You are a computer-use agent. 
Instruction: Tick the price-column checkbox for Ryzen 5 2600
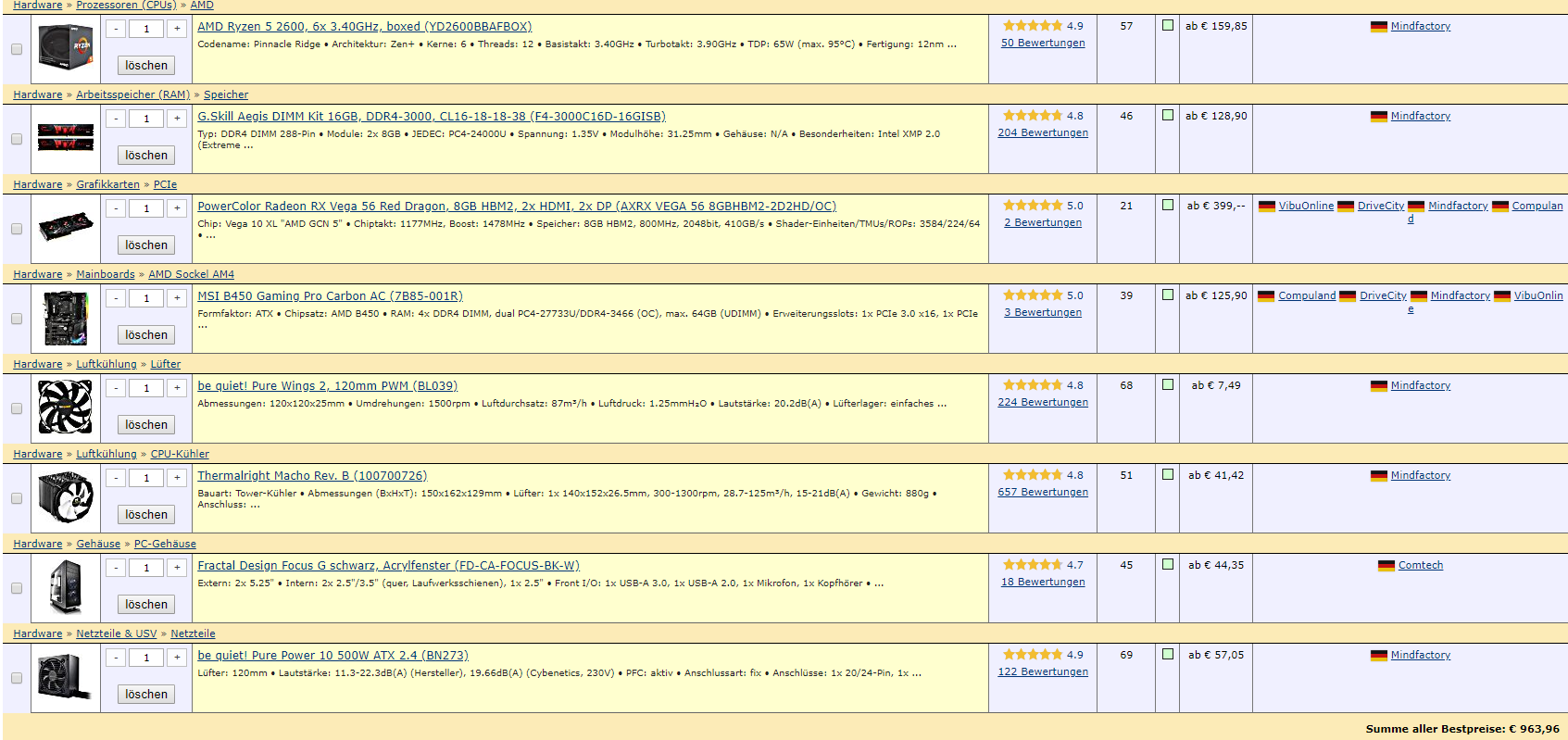pos(1168,25)
